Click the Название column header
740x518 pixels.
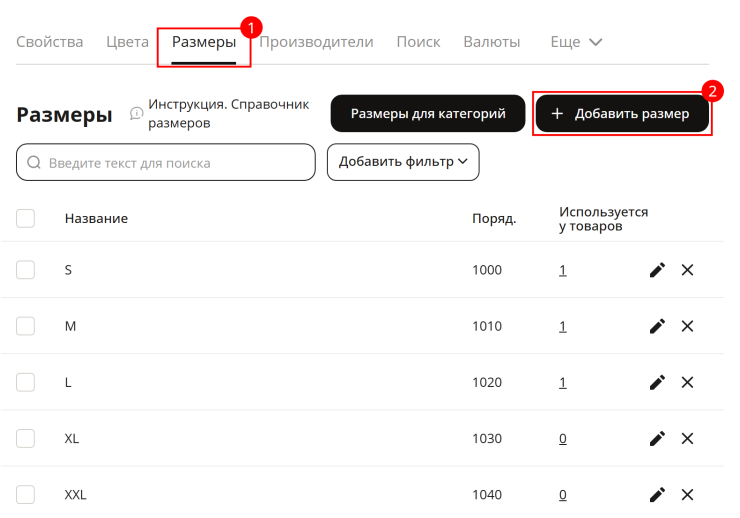click(x=96, y=218)
